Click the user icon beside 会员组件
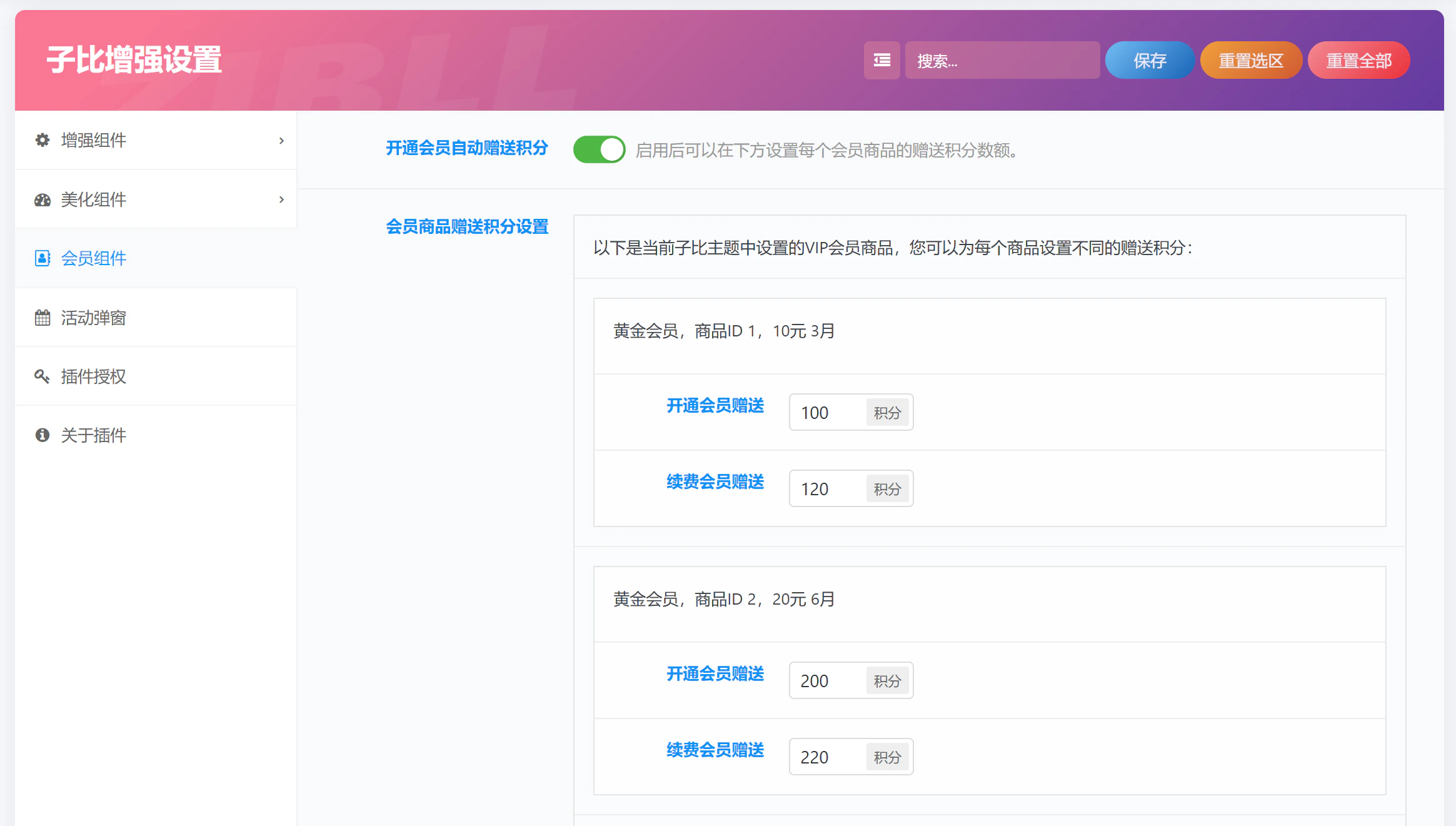 pos(41,258)
